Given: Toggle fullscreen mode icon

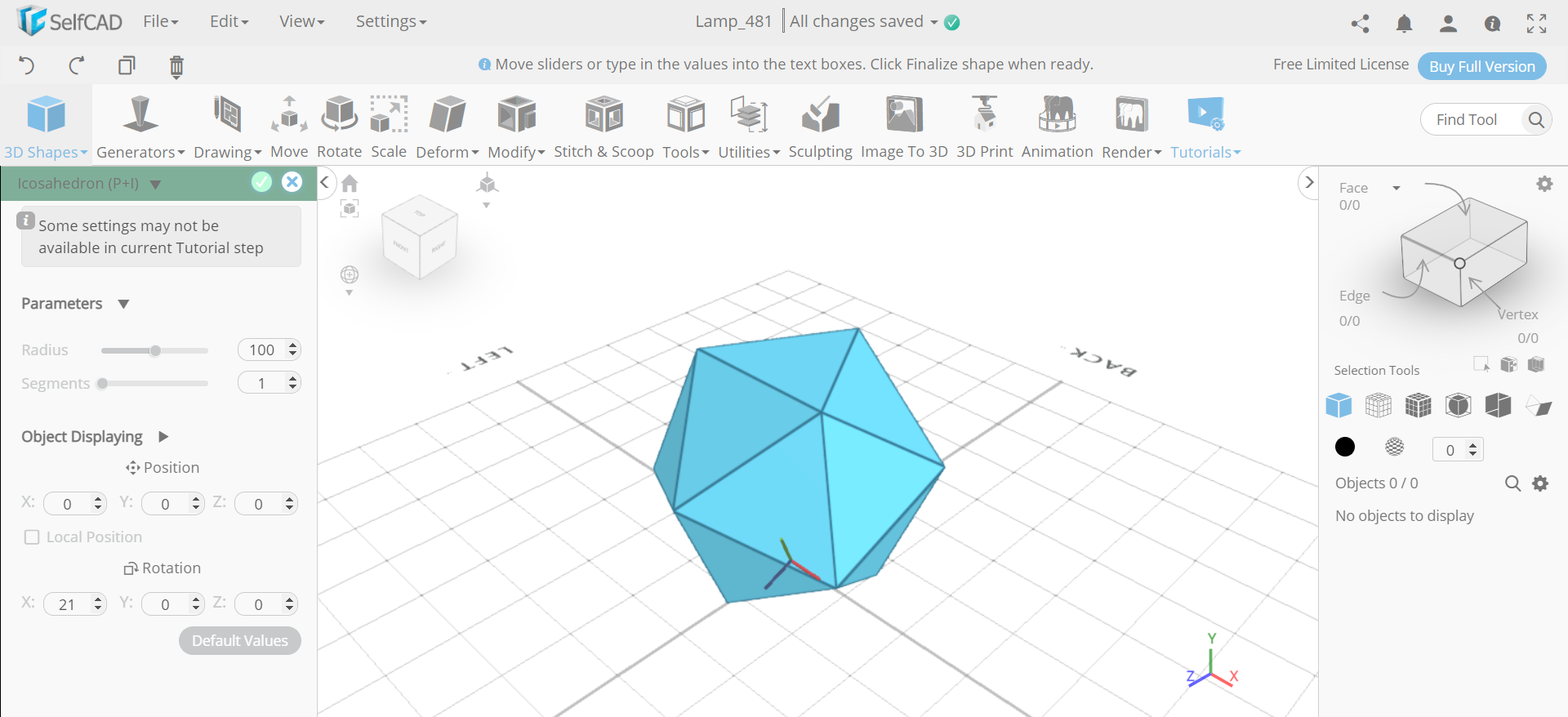Looking at the screenshot, I should 1536,24.
